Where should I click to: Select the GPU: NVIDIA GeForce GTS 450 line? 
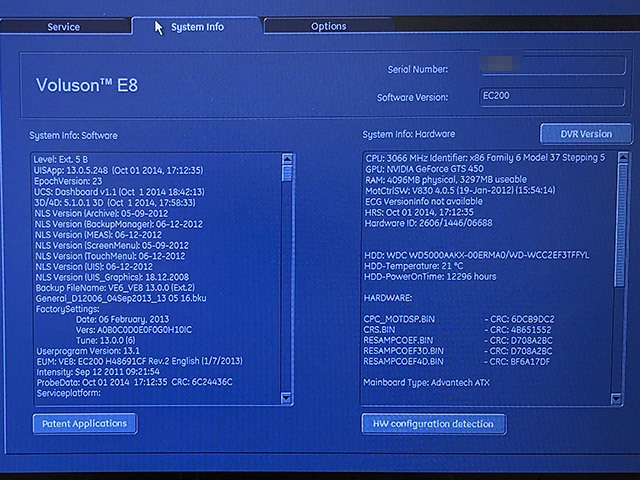tap(424, 169)
